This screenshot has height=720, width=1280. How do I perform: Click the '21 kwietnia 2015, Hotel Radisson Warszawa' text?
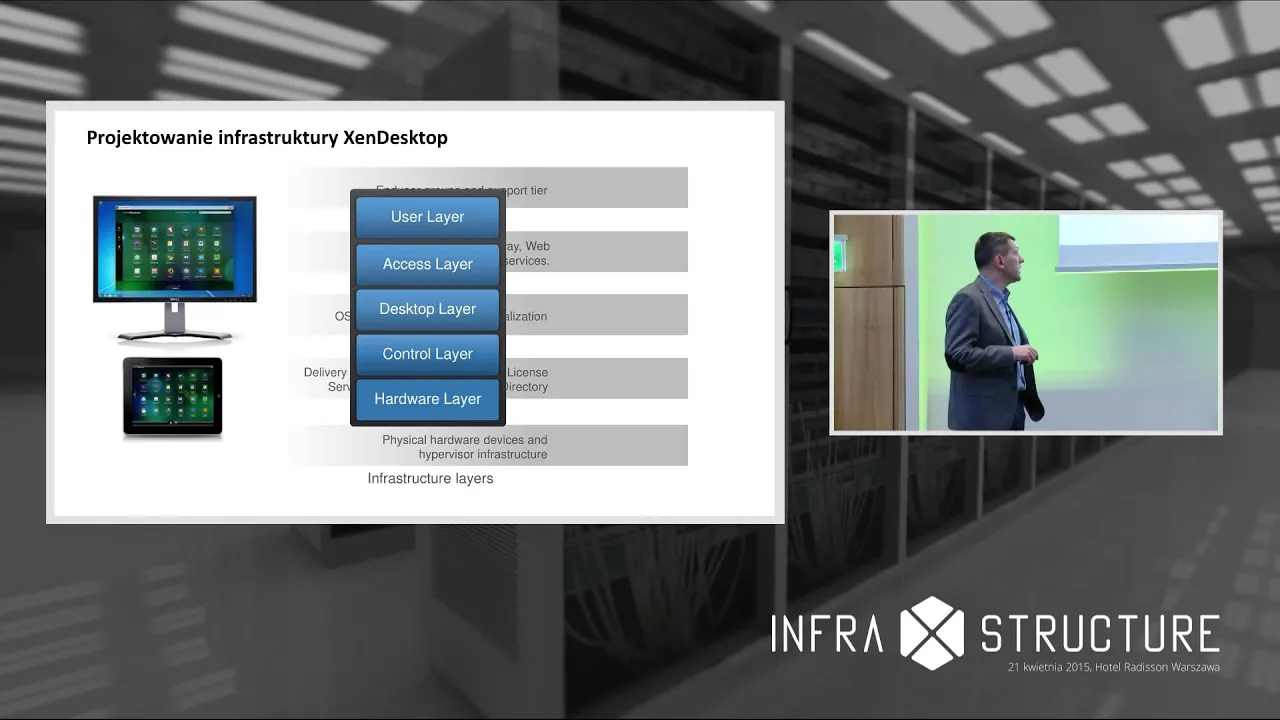click(1113, 667)
